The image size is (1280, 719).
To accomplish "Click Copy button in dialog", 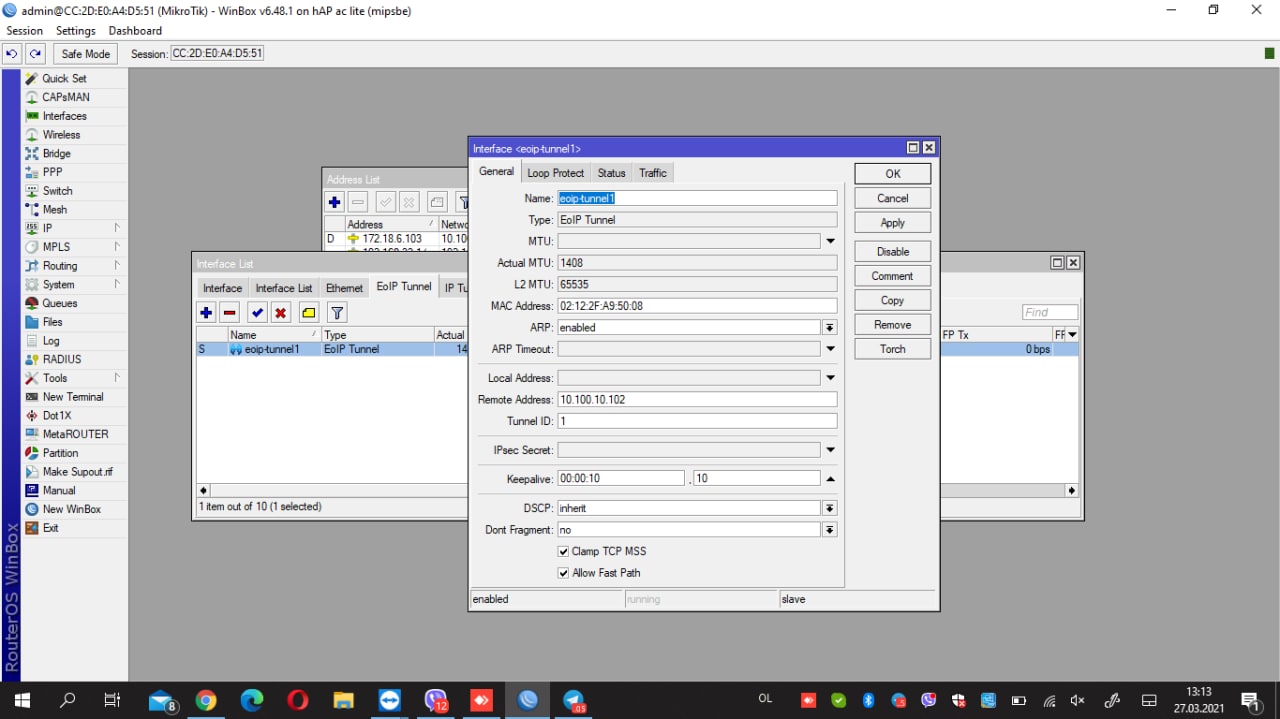I will [893, 300].
